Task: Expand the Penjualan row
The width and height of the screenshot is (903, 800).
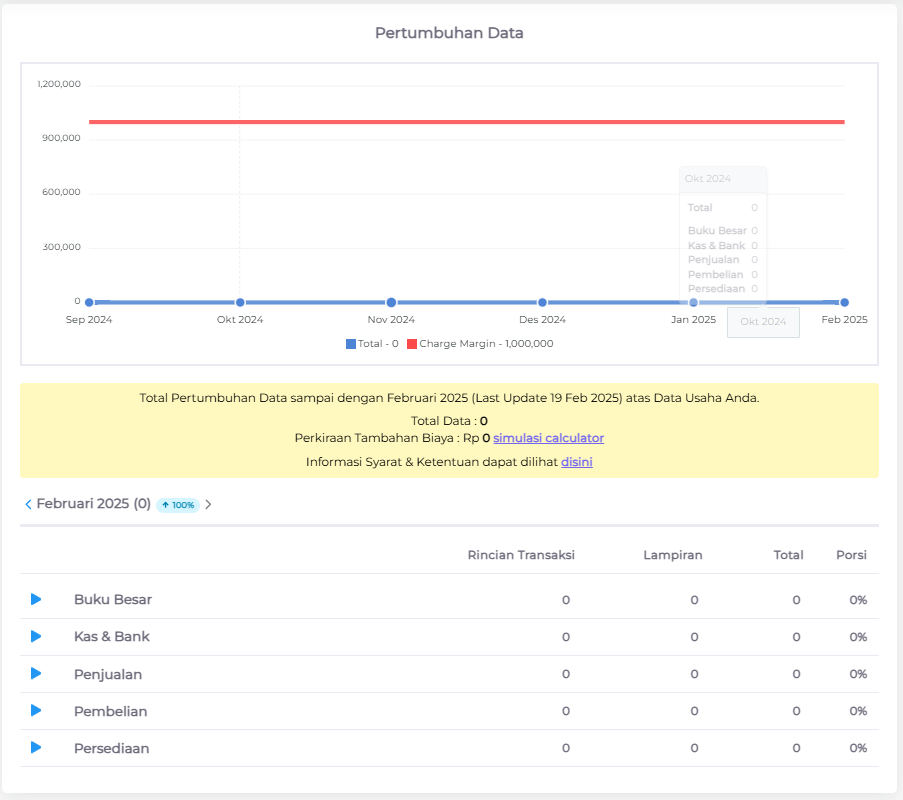Action: click(x=36, y=674)
